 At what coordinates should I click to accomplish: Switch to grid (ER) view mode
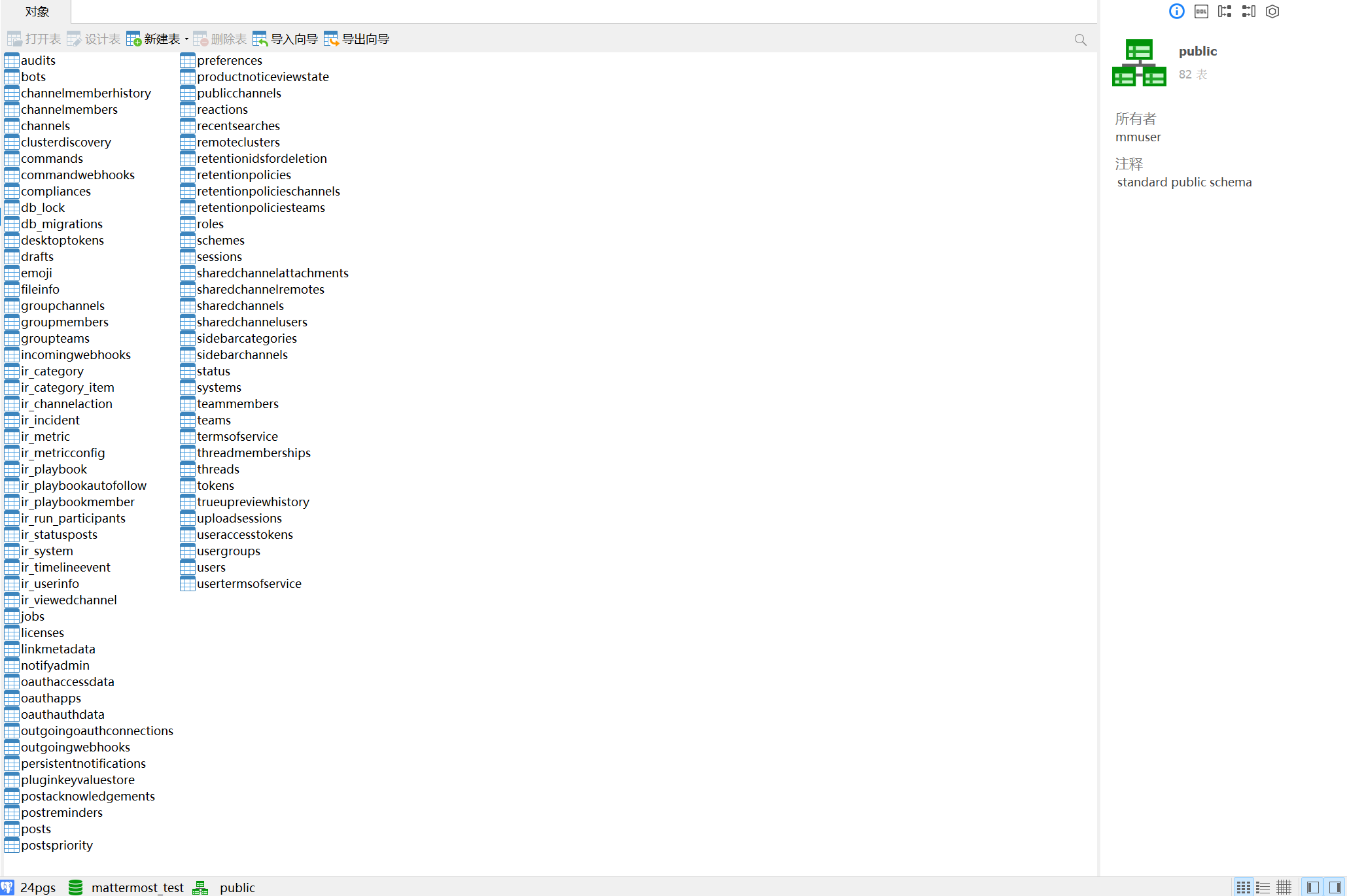click(1284, 887)
